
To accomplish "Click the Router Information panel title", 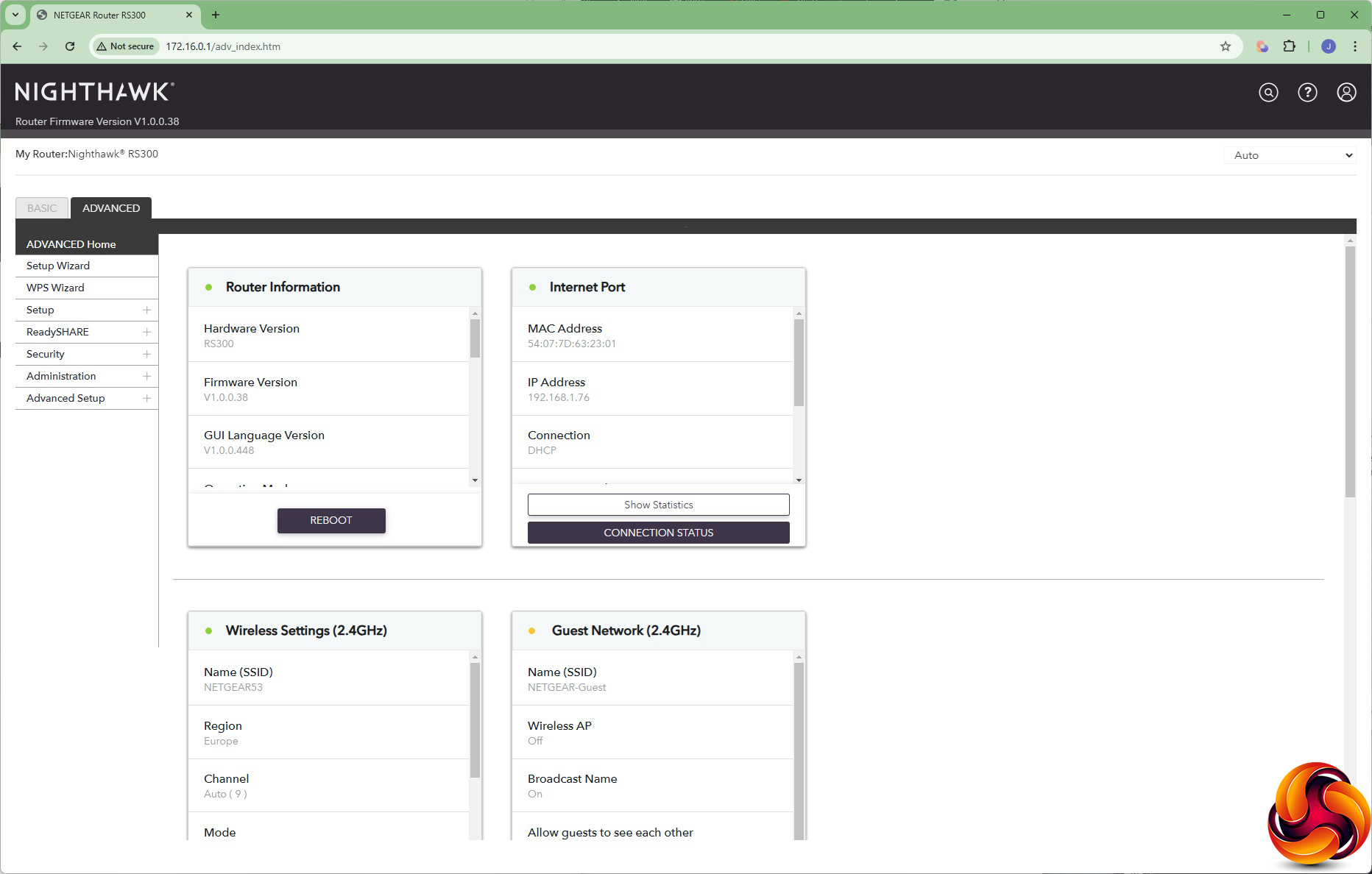I will (x=283, y=287).
